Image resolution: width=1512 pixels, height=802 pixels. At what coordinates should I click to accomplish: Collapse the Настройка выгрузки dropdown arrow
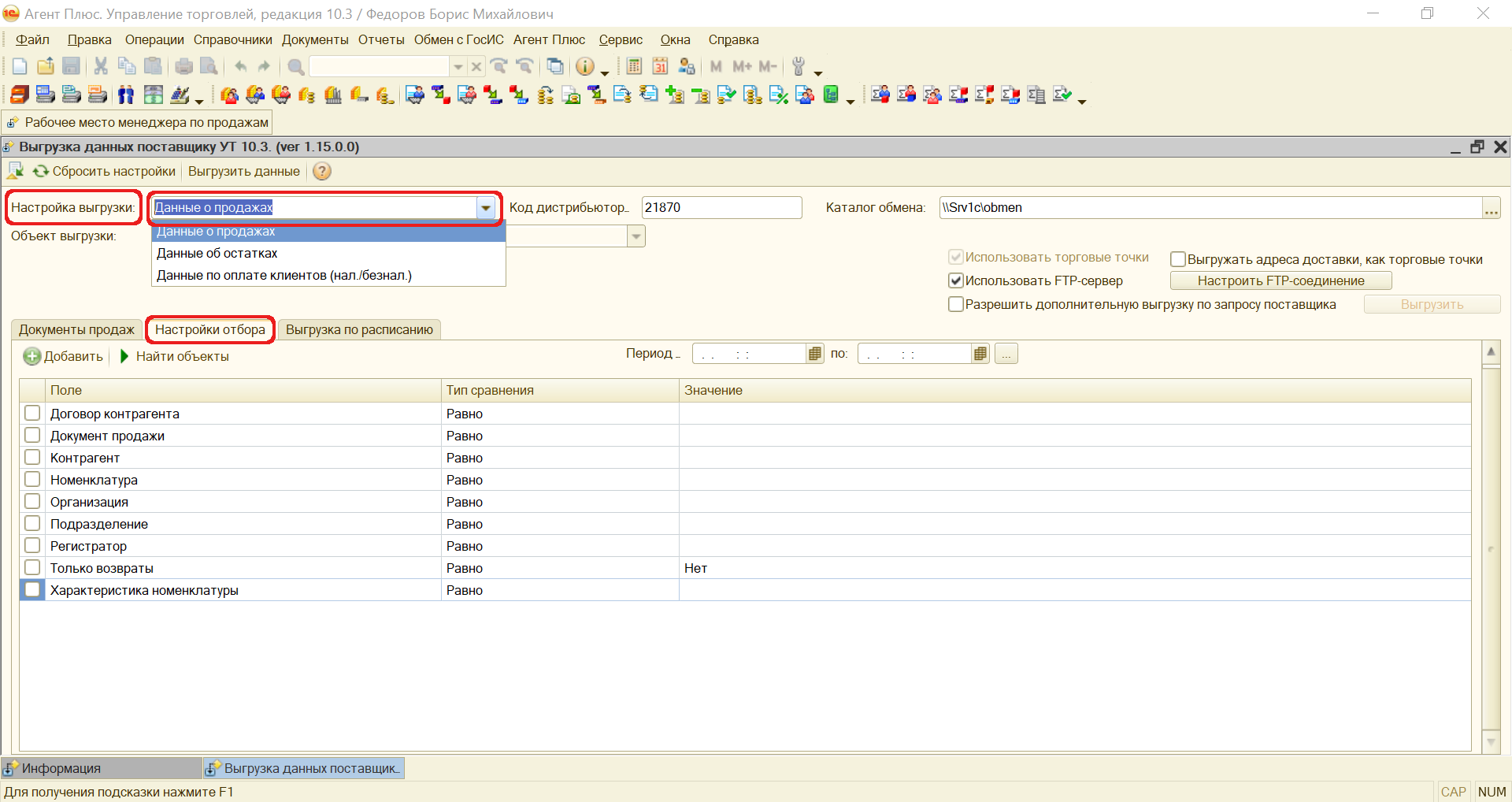(486, 208)
